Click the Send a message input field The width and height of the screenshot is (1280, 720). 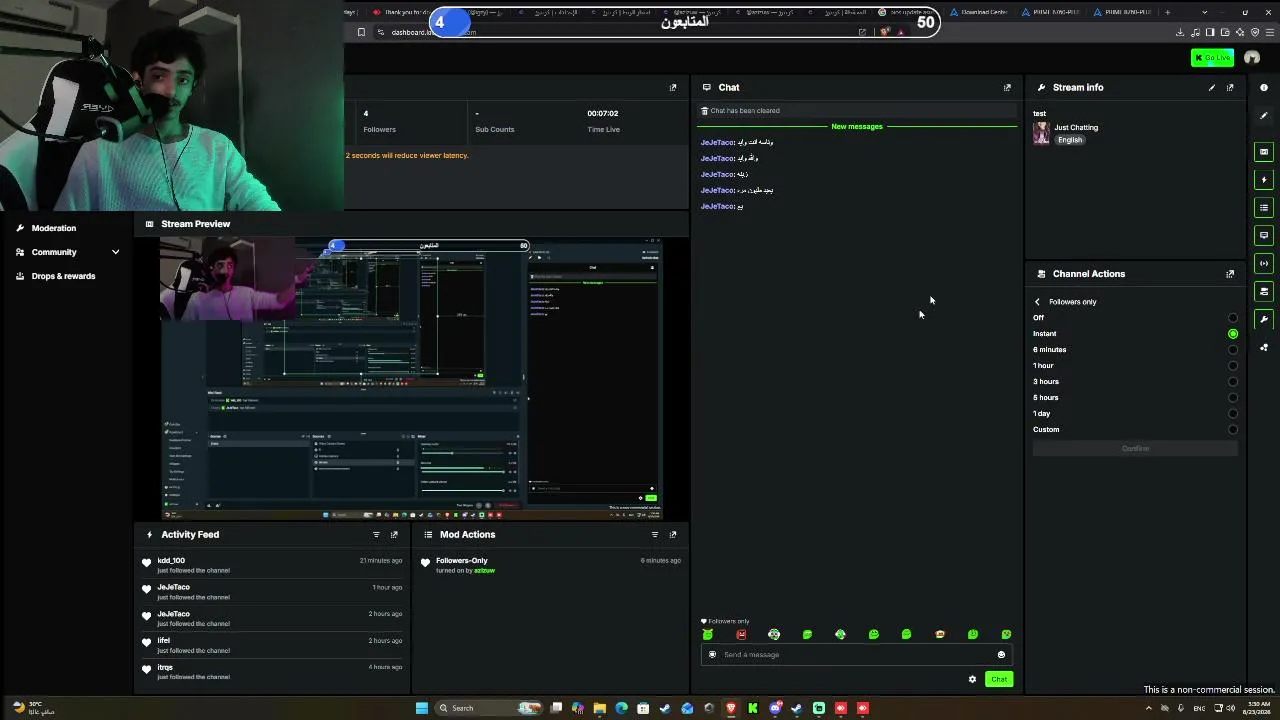(856, 655)
